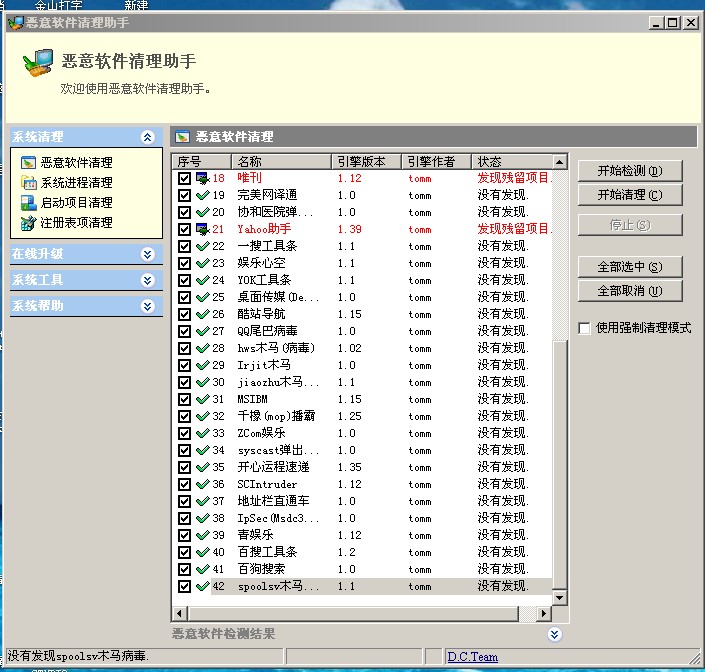The image size is (705, 672).
Task: Click green checkmark icon on row 28
Action: (203, 348)
